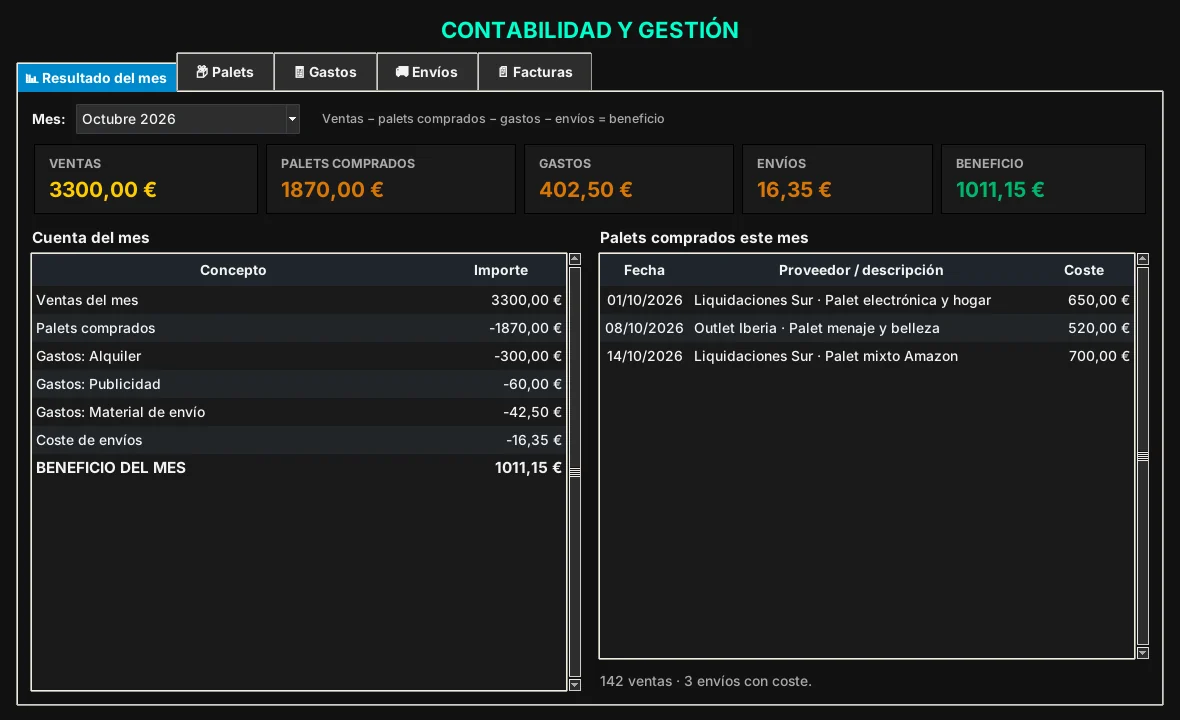Viewport: 1180px width, 720px height.
Task: Select the 14/10/2026 pallet row
Action: (x=867, y=356)
